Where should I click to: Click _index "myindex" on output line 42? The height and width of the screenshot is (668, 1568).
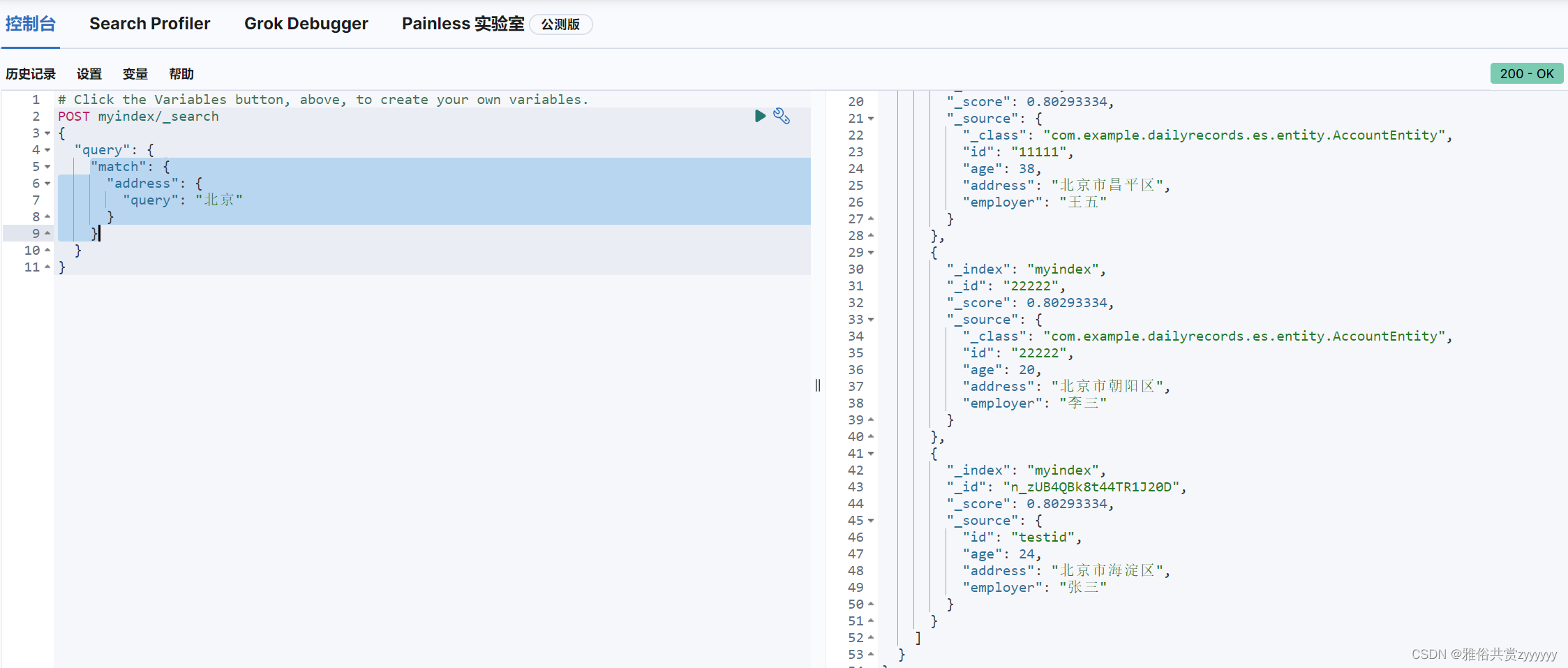tap(1063, 470)
